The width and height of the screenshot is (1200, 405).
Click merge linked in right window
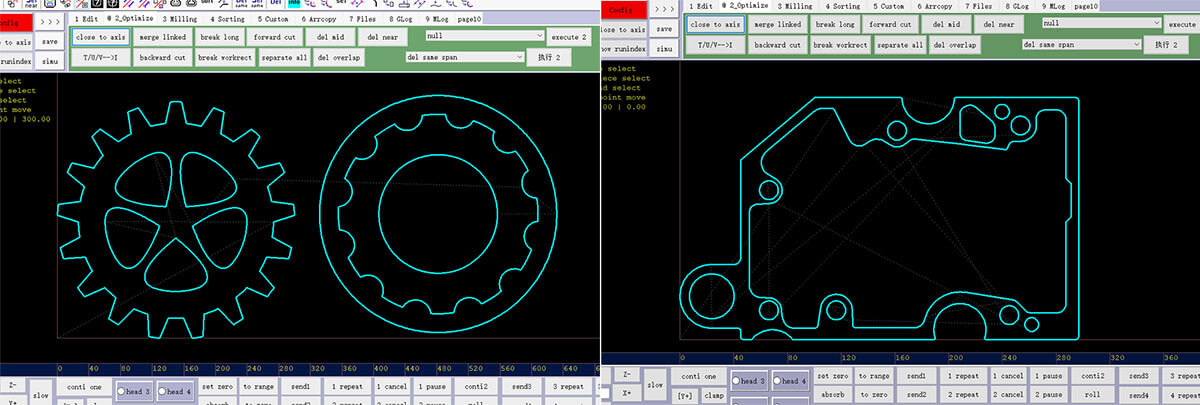pyautogui.click(x=777, y=23)
